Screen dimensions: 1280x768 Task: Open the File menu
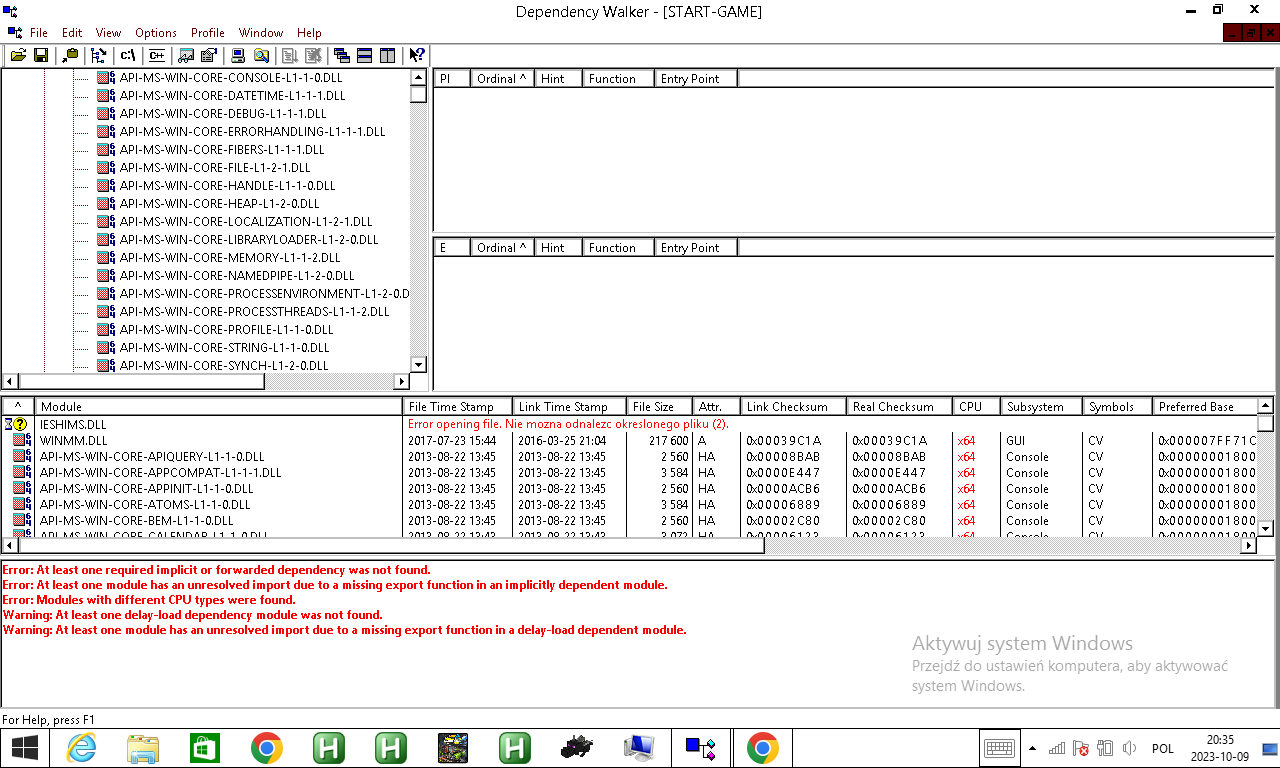tap(39, 33)
